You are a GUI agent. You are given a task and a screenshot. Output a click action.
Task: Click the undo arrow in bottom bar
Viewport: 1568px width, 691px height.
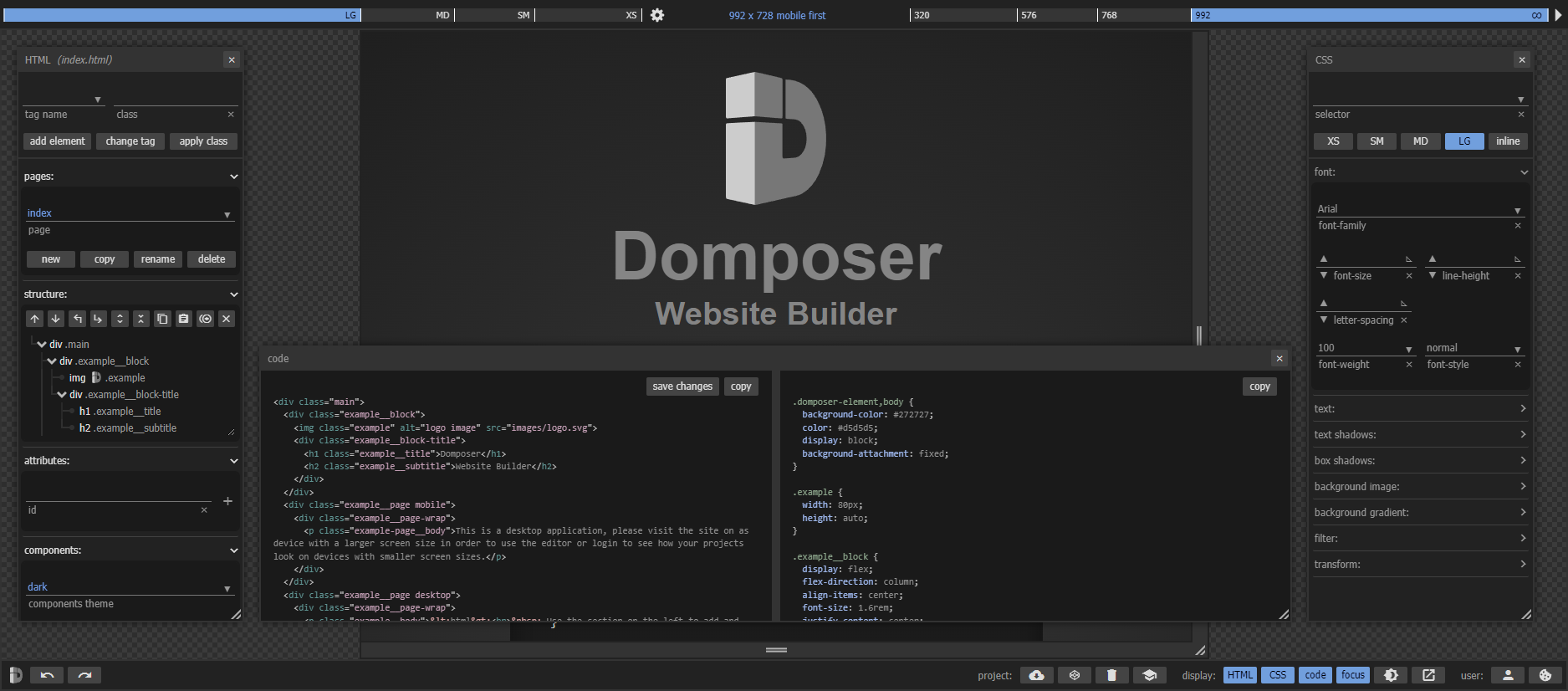47,675
